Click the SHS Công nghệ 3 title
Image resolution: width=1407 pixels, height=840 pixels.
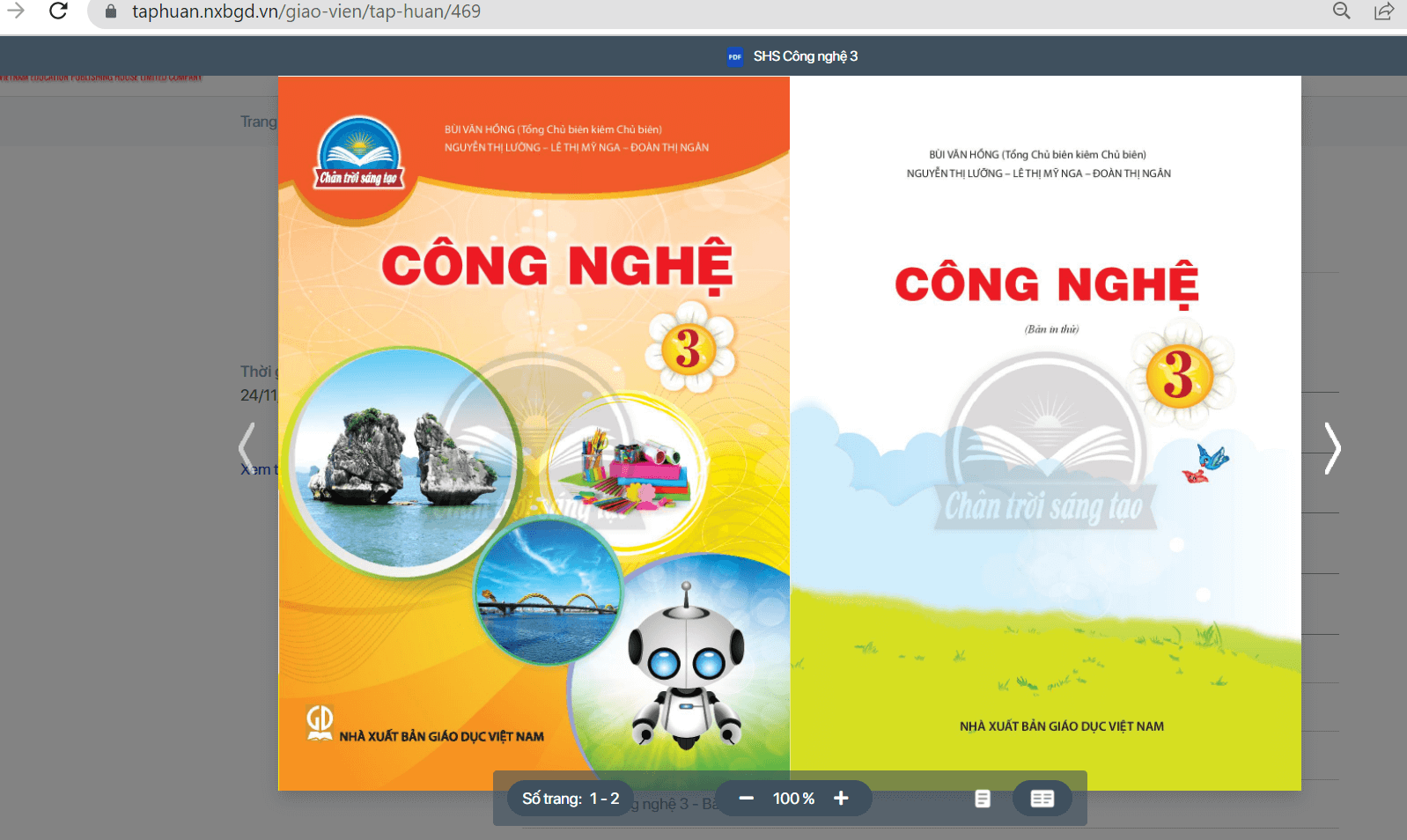coord(806,56)
